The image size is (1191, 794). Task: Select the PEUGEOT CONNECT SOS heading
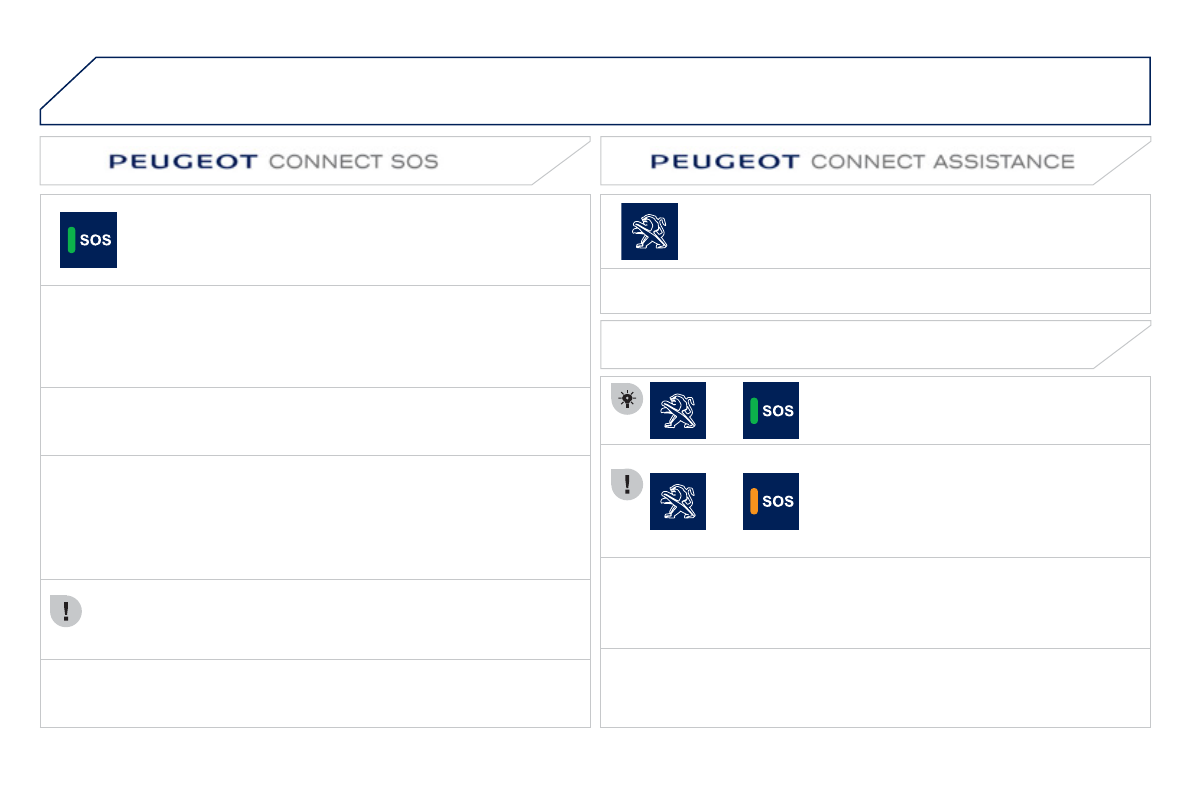(273, 161)
